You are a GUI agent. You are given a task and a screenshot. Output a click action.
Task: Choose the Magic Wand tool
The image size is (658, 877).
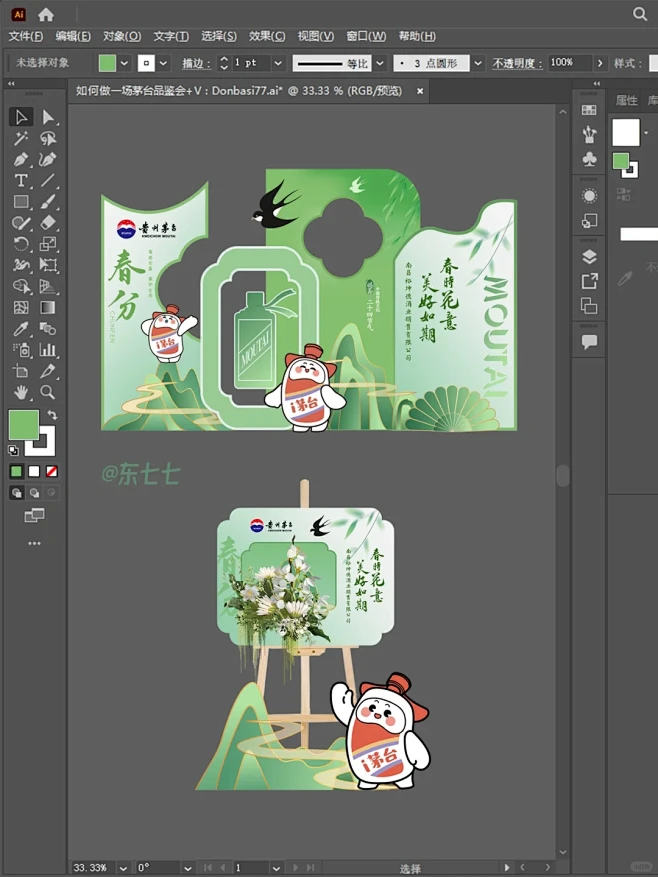click(x=21, y=138)
